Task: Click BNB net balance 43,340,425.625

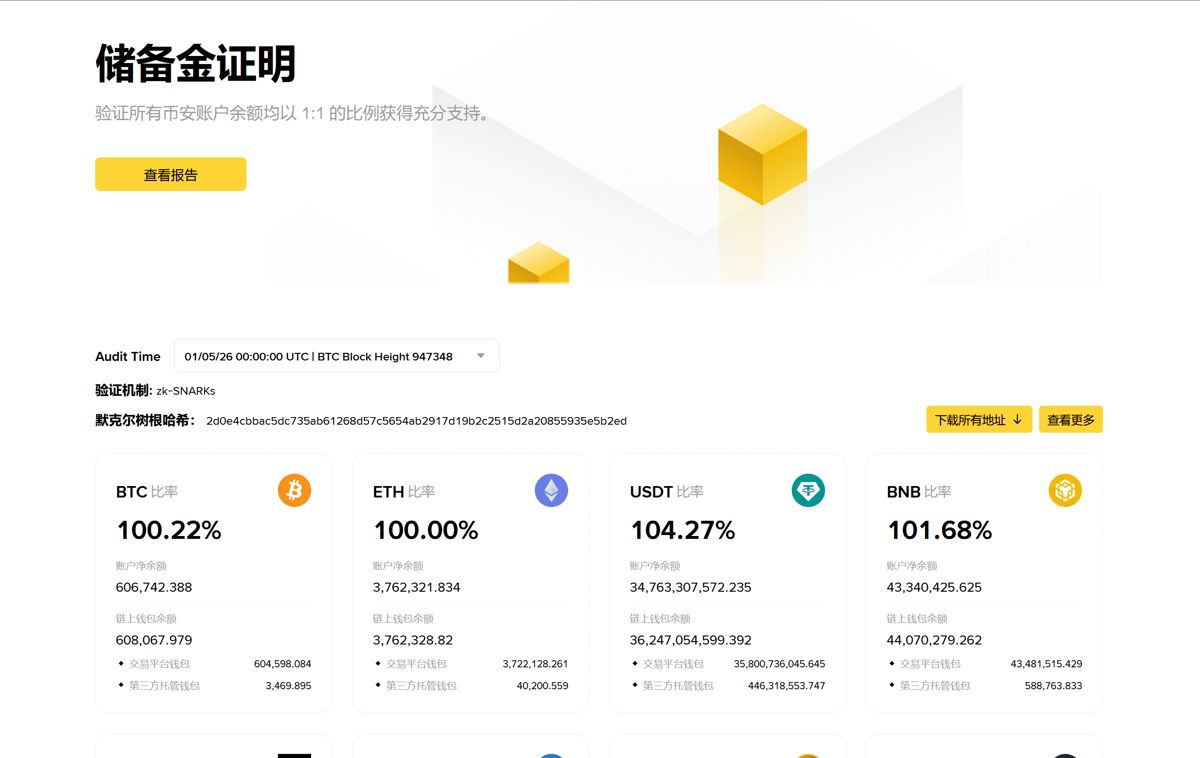Action: pyautogui.click(x=935, y=587)
